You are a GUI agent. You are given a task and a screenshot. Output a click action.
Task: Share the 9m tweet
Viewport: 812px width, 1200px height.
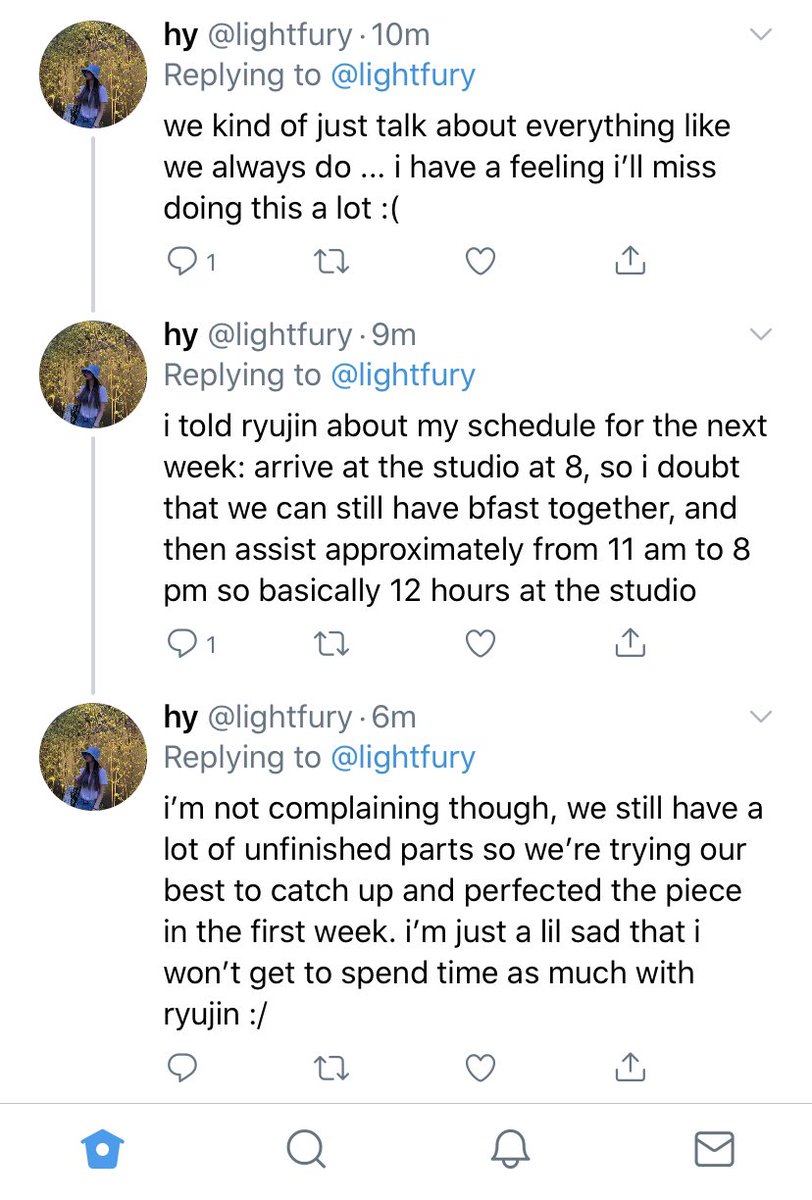(x=629, y=645)
